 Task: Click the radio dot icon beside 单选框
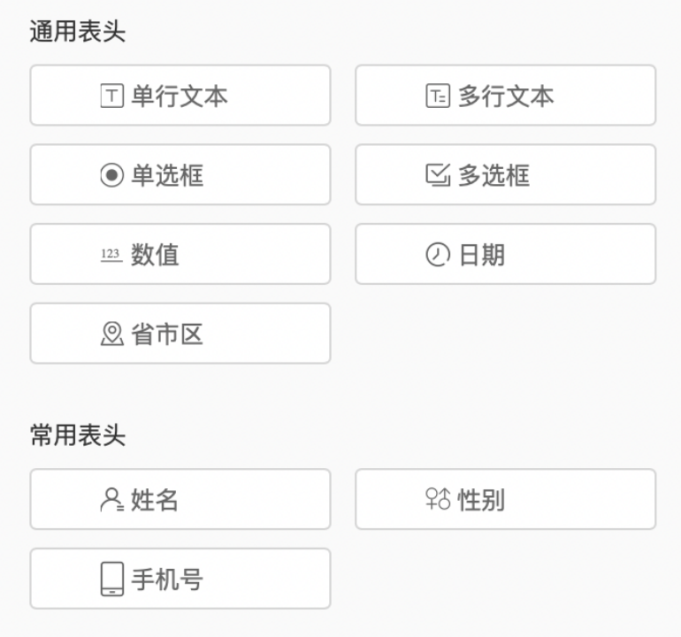tap(112, 176)
